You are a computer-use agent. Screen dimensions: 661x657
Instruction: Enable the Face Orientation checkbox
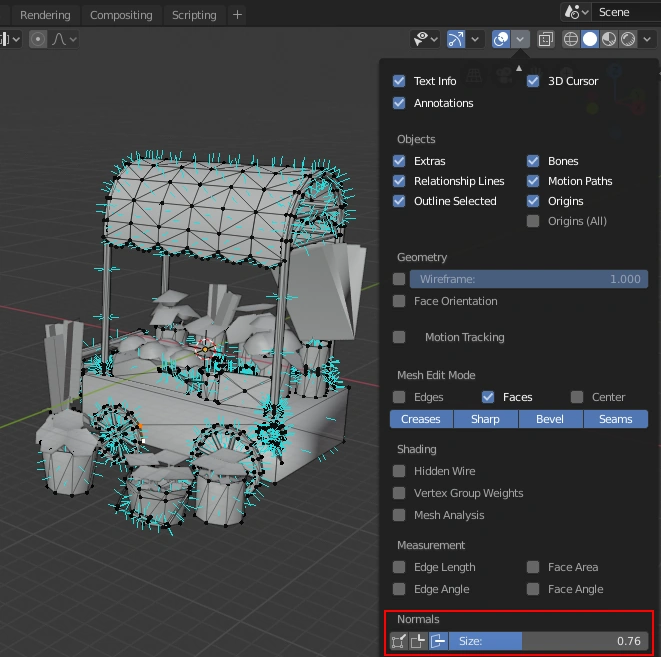tap(400, 301)
